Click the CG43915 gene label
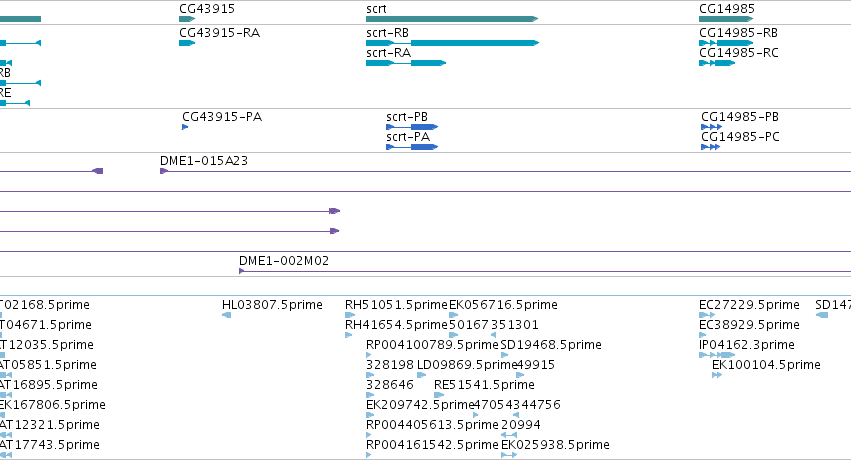 click(207, 9)
